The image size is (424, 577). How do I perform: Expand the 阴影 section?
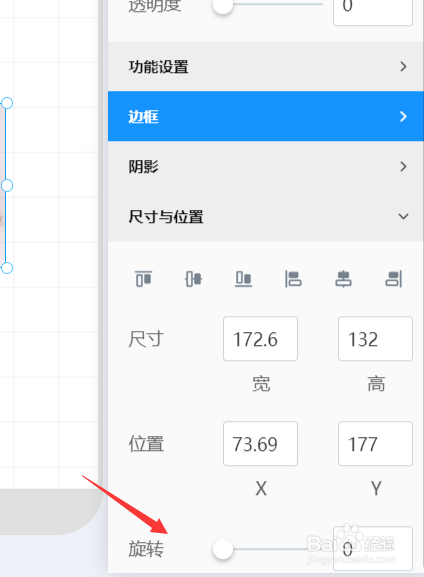point(266,166)
